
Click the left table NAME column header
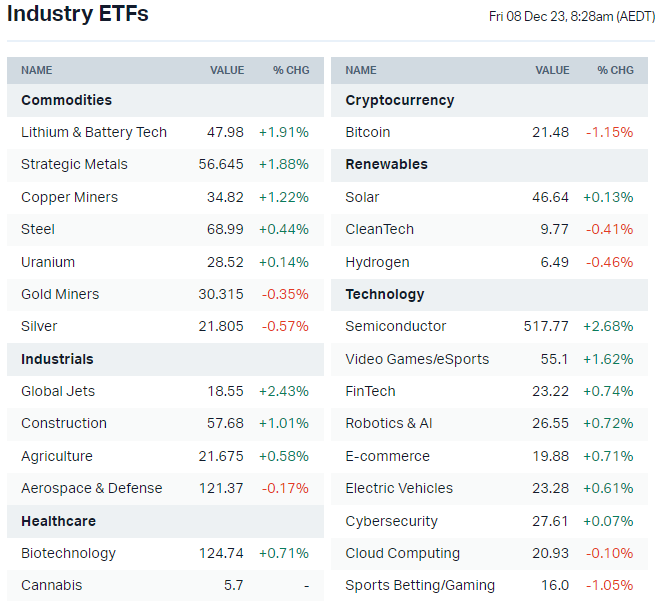pos(37,70)
